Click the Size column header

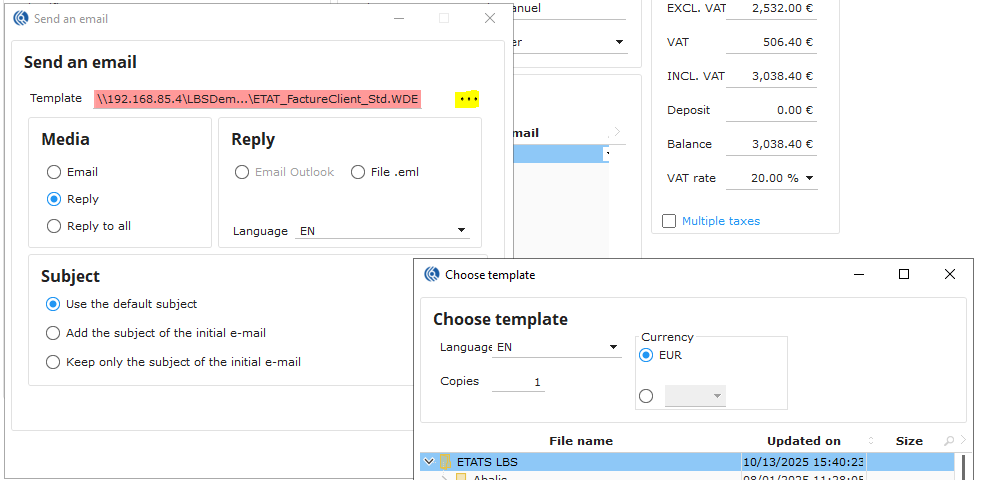point(909,441)
